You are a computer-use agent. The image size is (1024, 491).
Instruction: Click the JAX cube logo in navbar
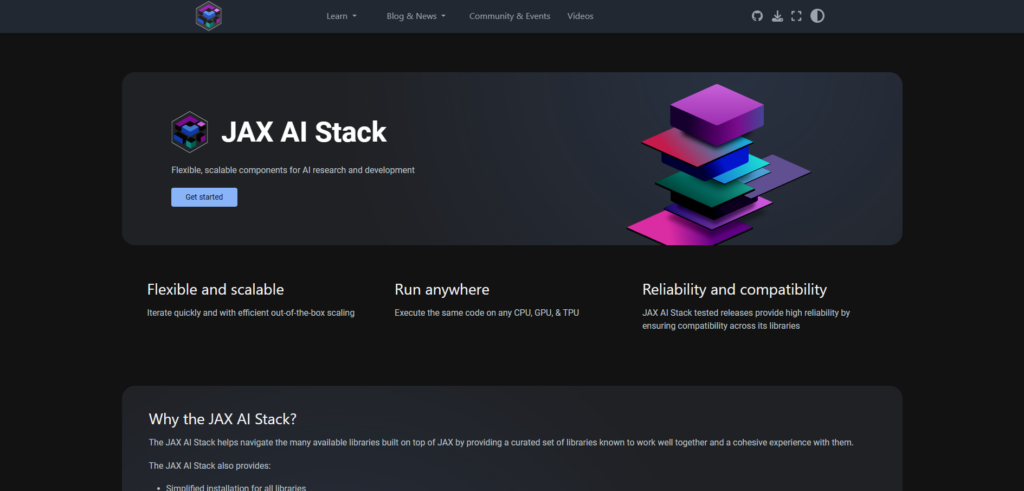[209, 16]
